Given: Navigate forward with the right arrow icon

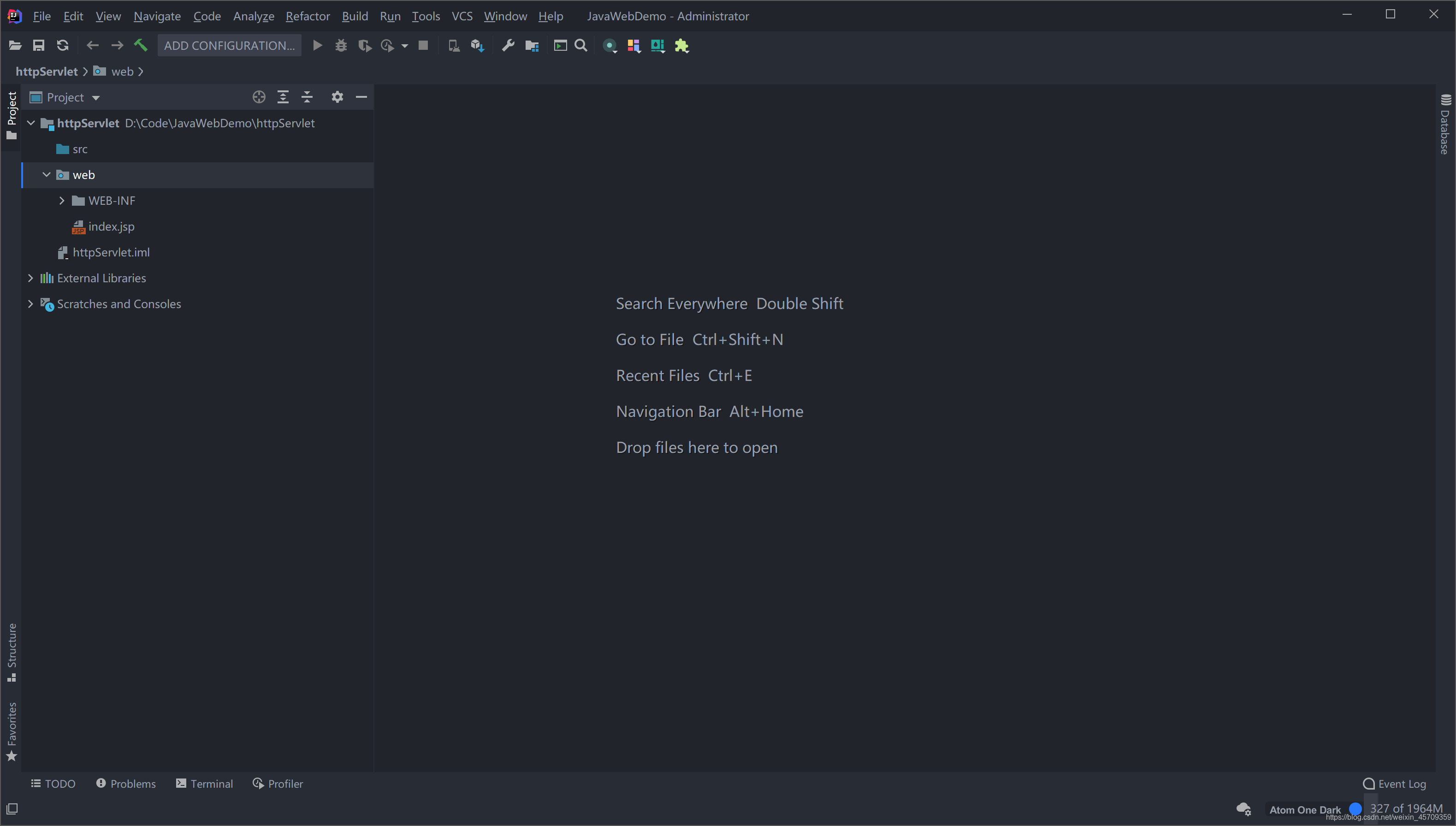Looking at the screenshot, I should tap(117, 45).
